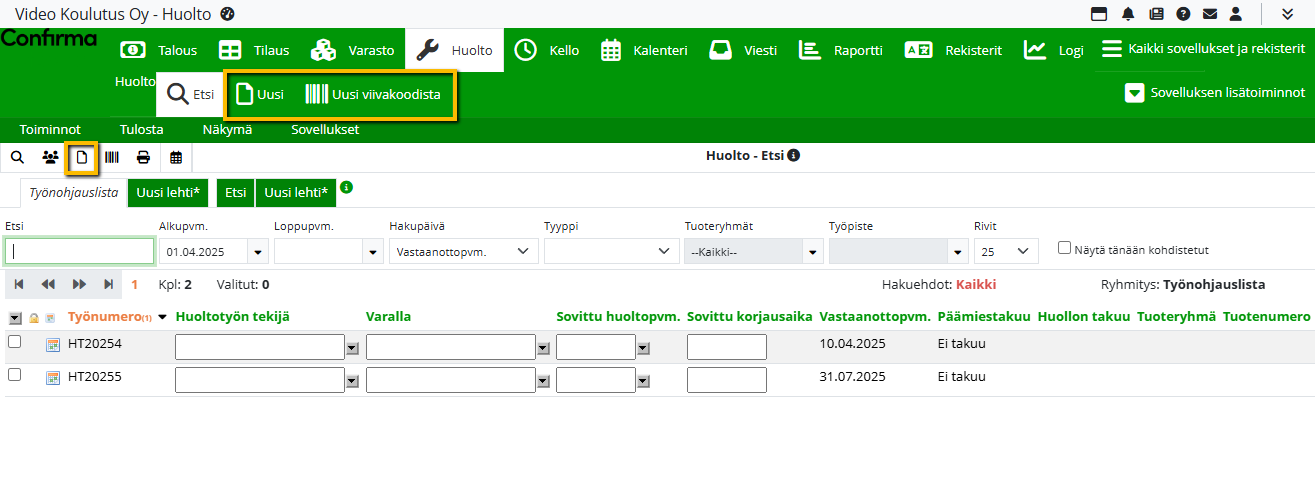
Task: Click the user profile icon
Action: pyautogui.click(x=1236, y=14)
